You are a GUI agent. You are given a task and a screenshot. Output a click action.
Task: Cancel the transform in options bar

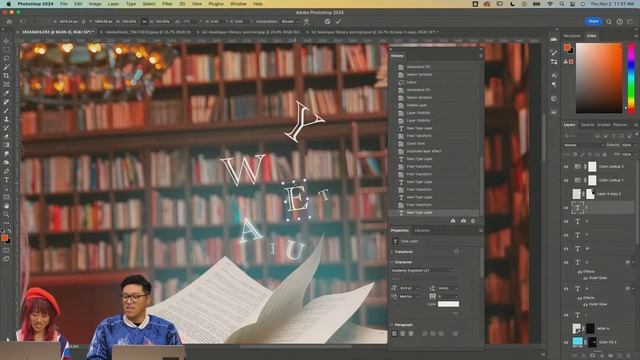pyautogui.click(x=327, y=22)
